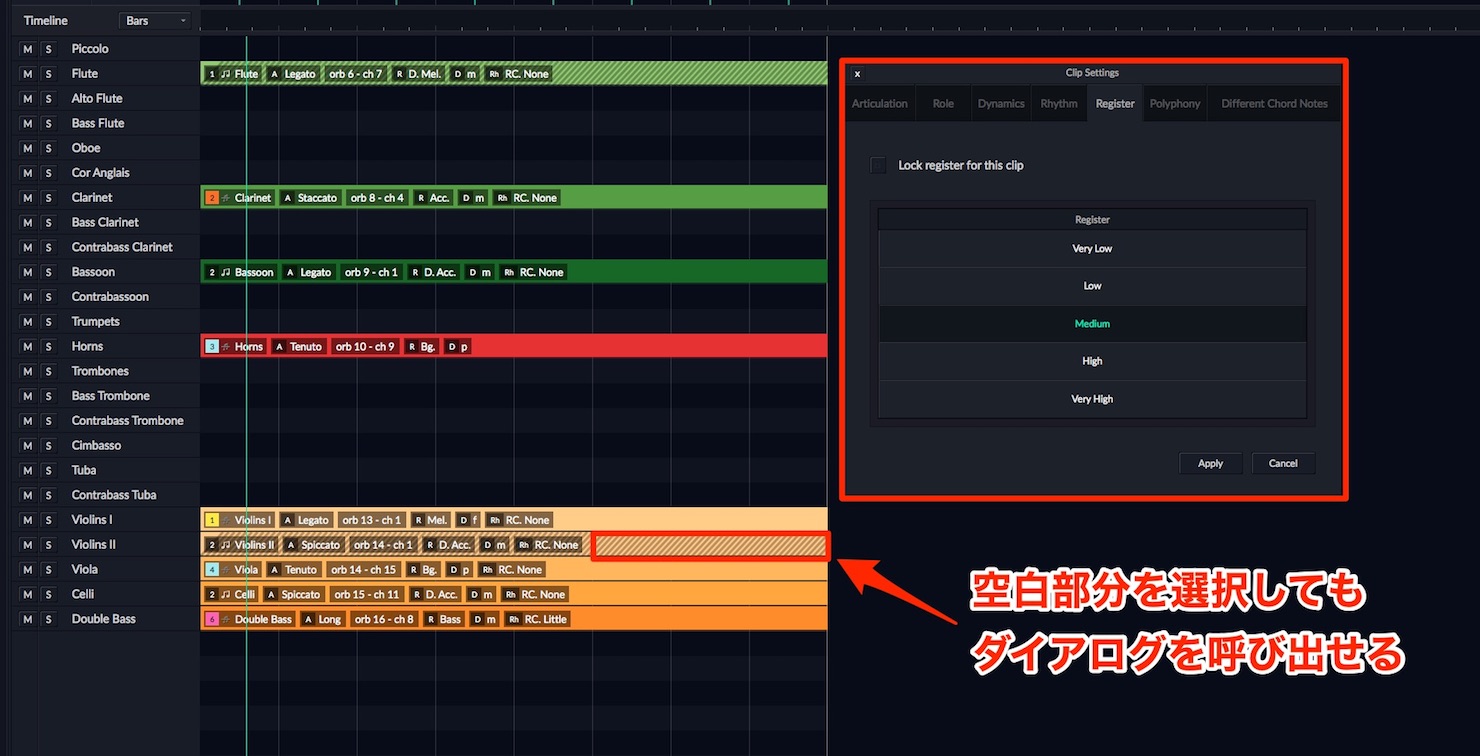
Task: Open the Spiccato articulation tag on Celli clip
Action: 294,595
